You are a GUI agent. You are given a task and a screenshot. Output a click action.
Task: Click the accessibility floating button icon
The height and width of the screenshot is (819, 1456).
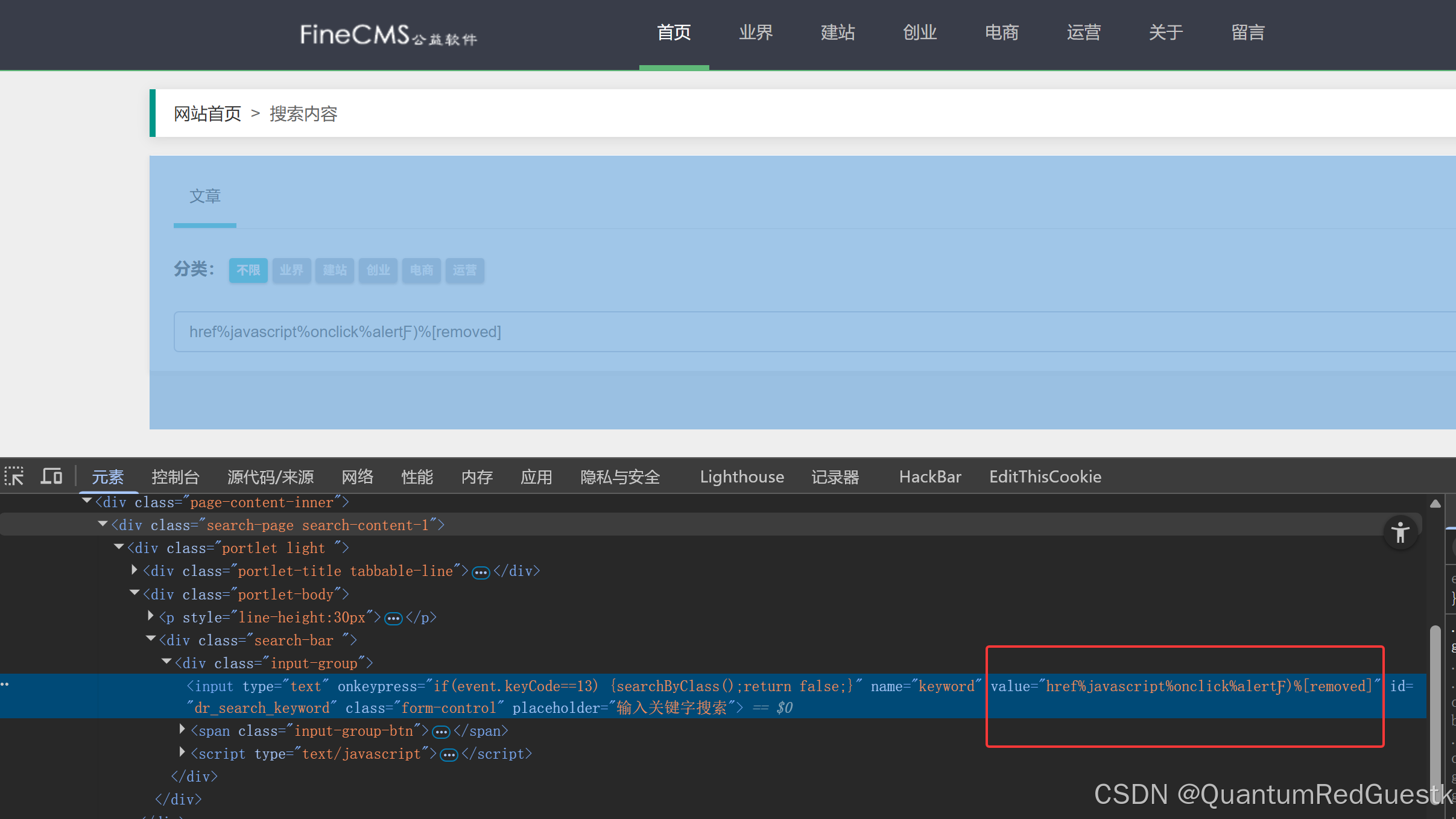coord(1400,533)
